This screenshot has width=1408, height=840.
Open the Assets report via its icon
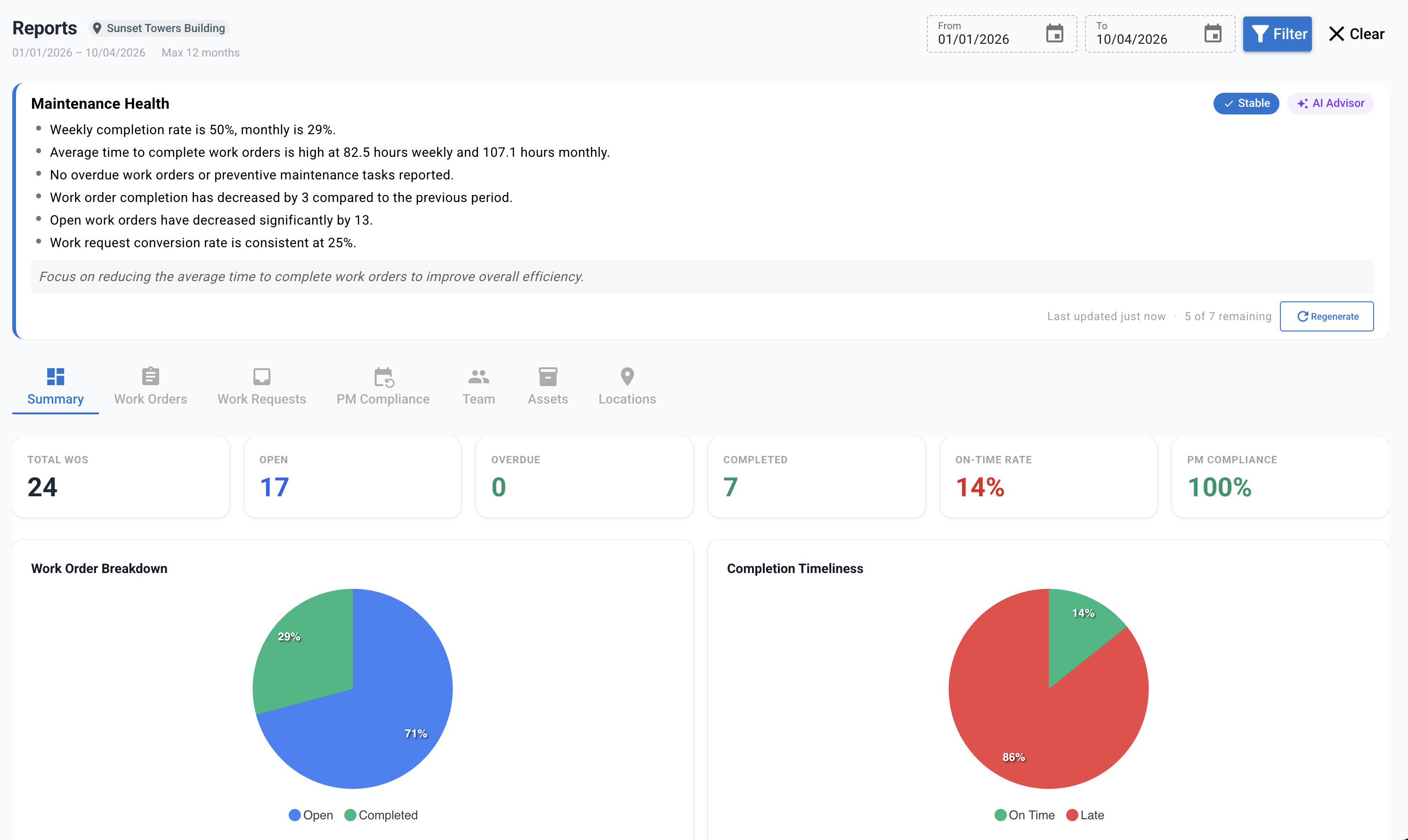[547, 376]
